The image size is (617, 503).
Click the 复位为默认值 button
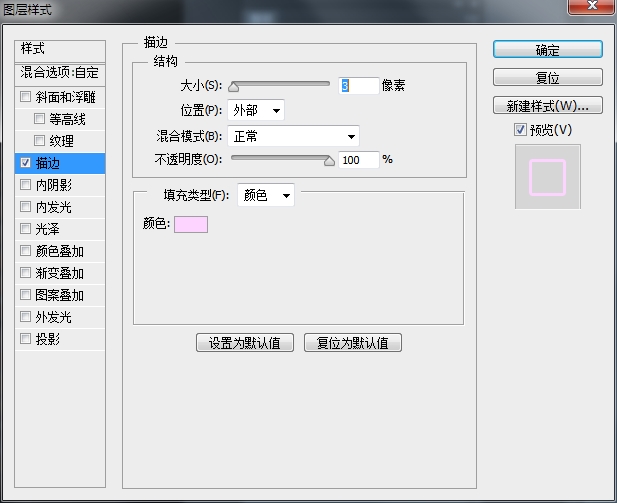coord(353,342)
